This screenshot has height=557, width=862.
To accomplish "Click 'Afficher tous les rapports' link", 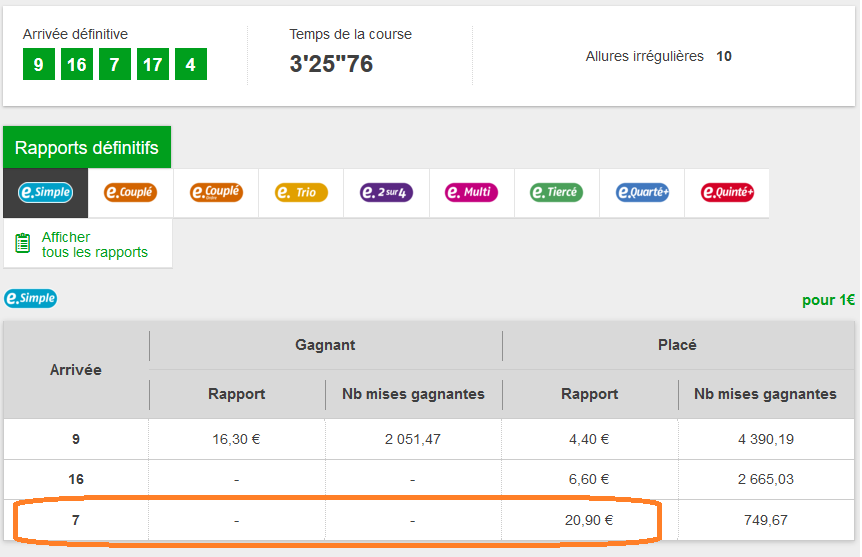I will coord(94,245).
